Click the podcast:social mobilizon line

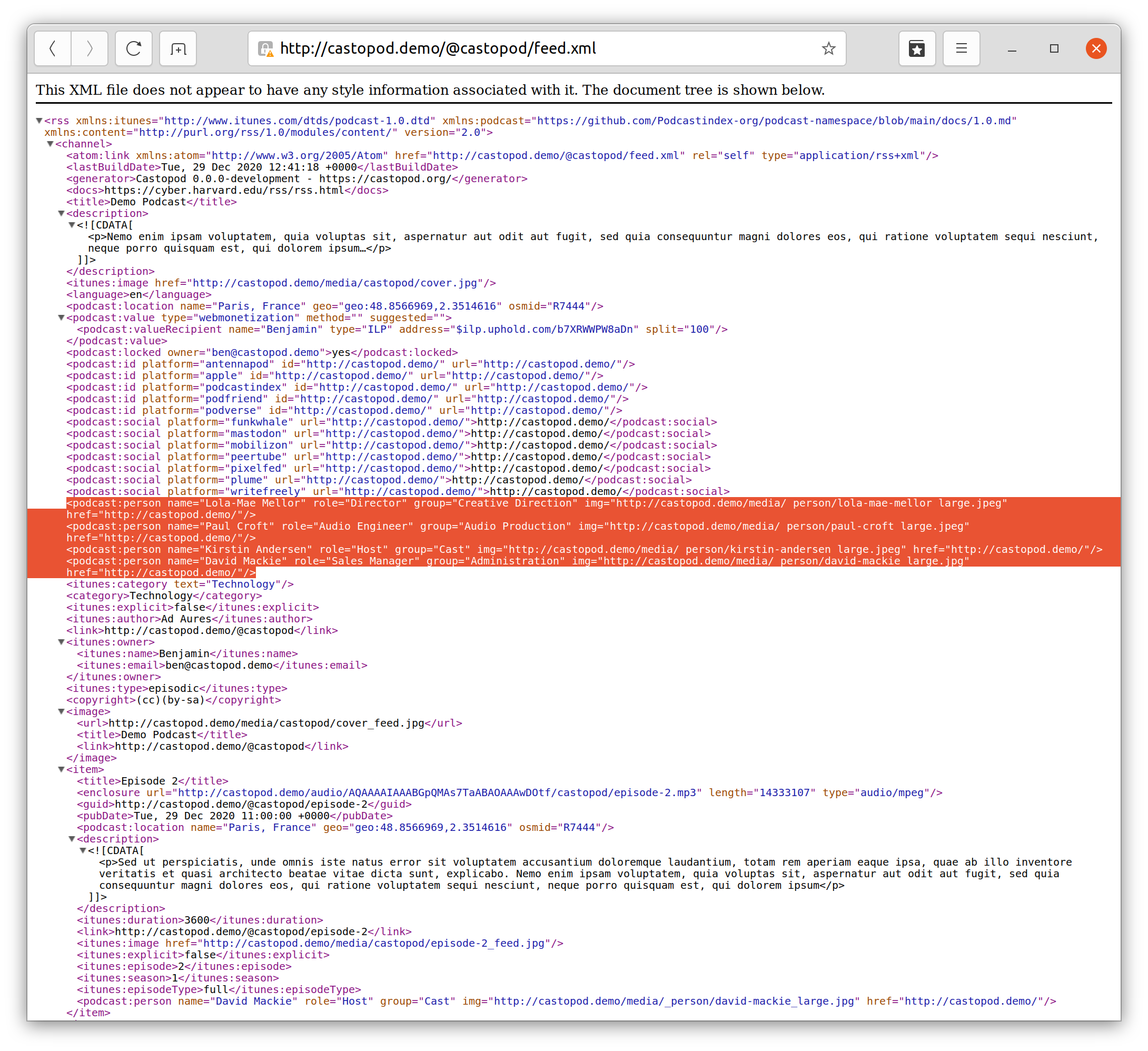point(391,445)
